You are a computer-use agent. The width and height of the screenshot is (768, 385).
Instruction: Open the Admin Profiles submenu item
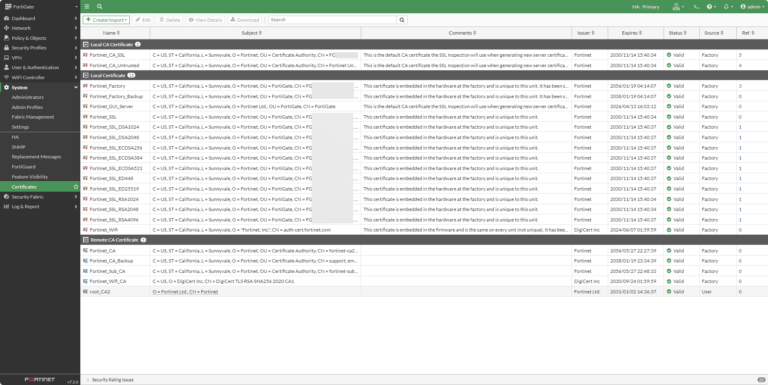pos(27,107)
